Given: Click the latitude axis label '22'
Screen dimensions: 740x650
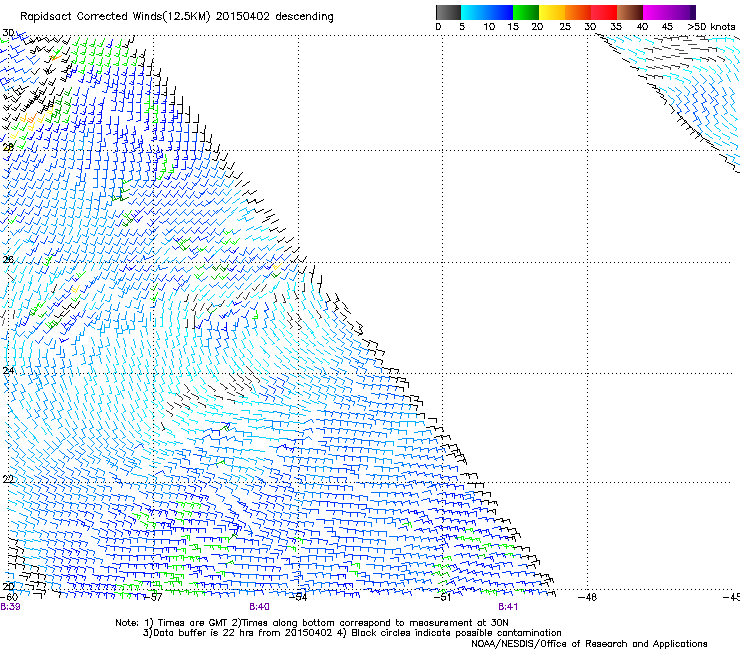Looking at the screenshot, I should 8,479.
